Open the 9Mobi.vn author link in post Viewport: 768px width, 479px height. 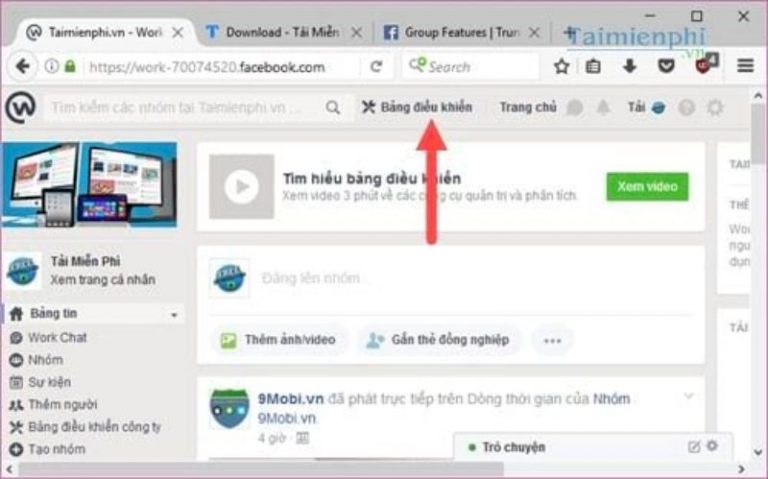pos(291,399)
